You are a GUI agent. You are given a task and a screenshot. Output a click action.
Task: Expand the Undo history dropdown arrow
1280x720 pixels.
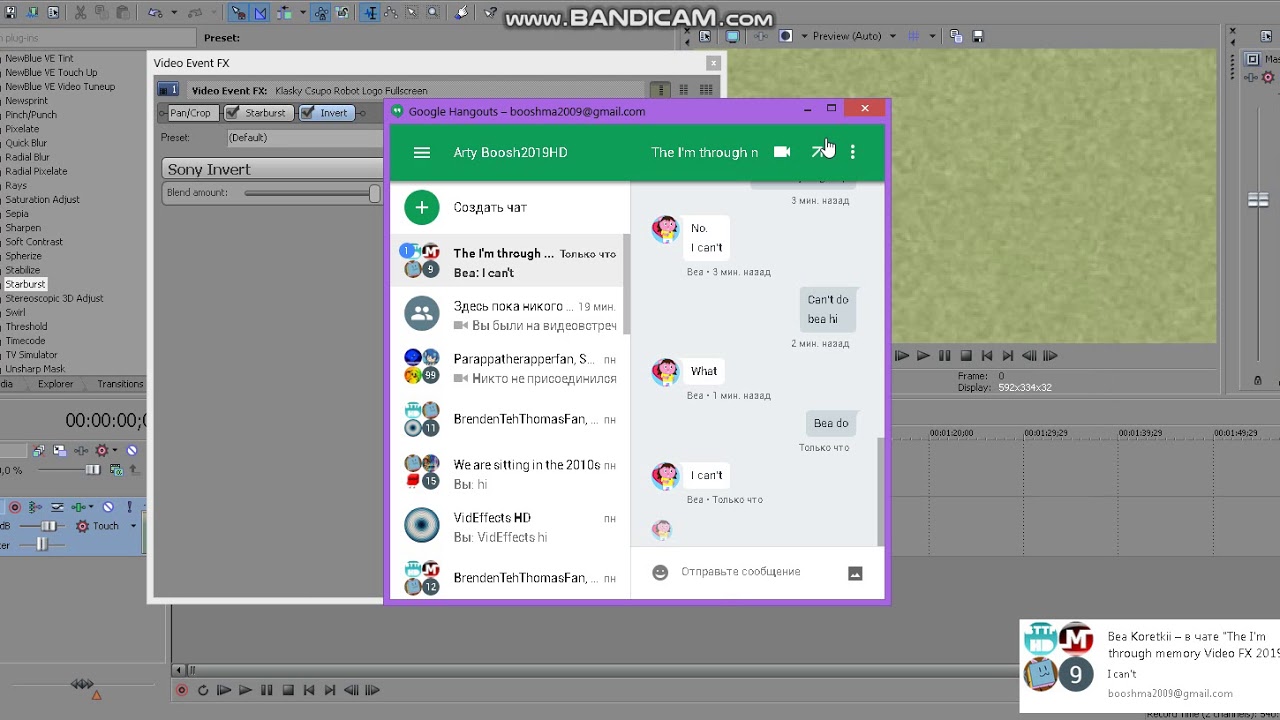click(x=174, y=13)
